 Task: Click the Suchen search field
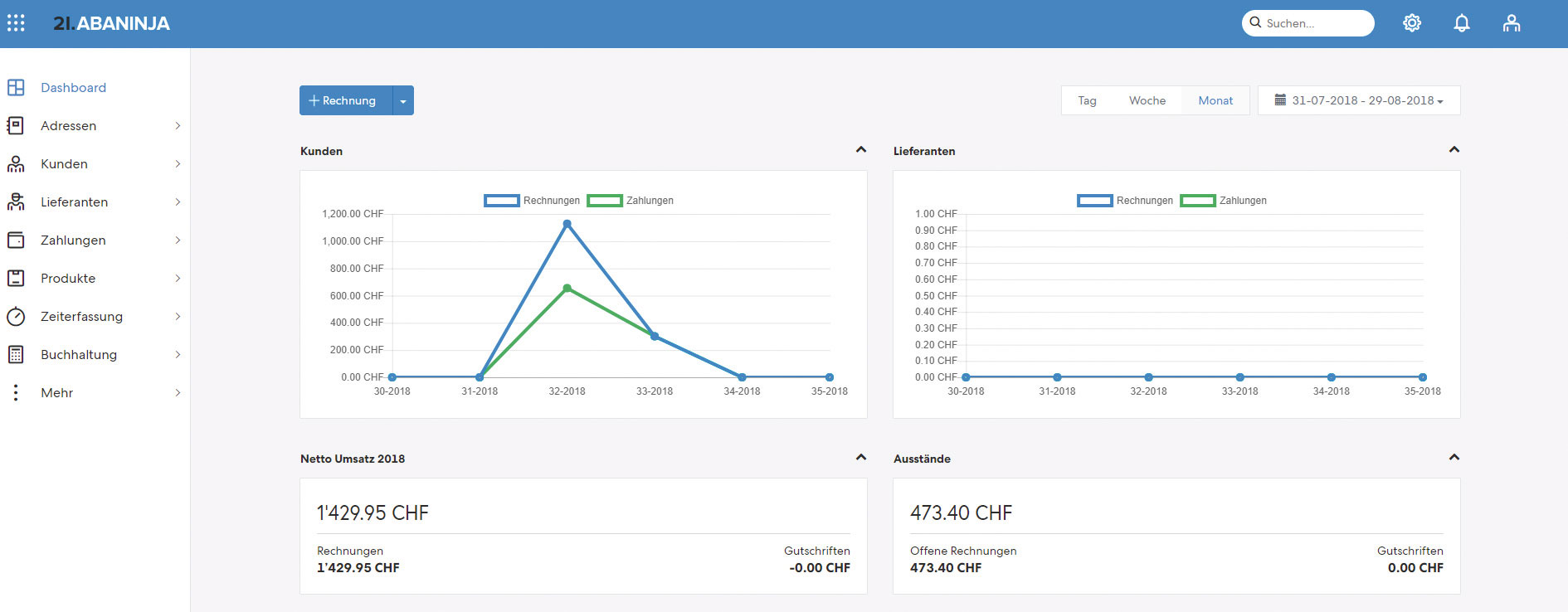pos(1308,23)
